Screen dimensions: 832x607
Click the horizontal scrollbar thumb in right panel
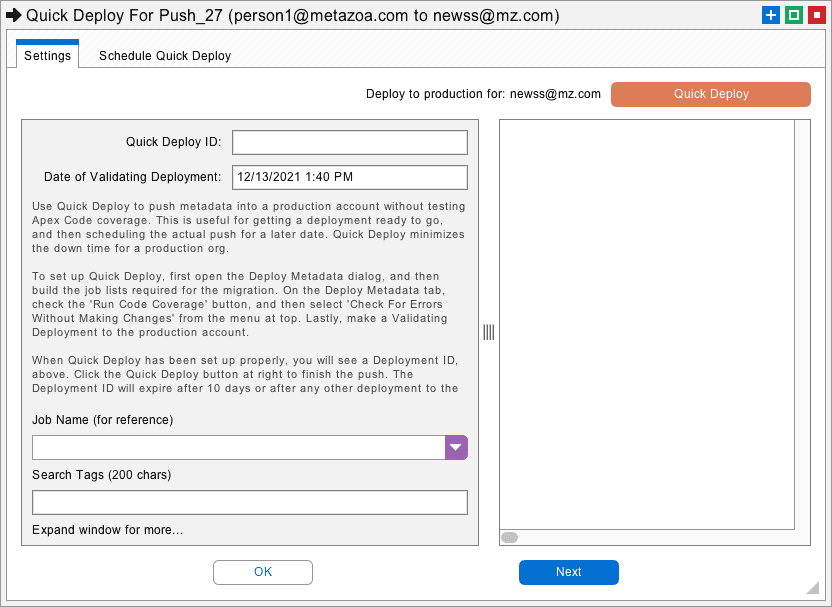509,537
